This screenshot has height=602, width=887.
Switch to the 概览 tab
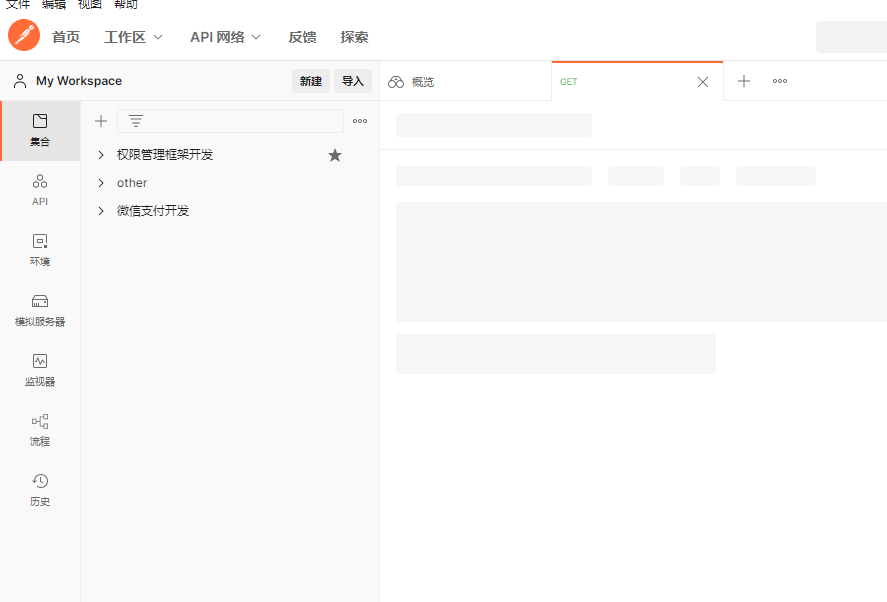pos(422,82)
